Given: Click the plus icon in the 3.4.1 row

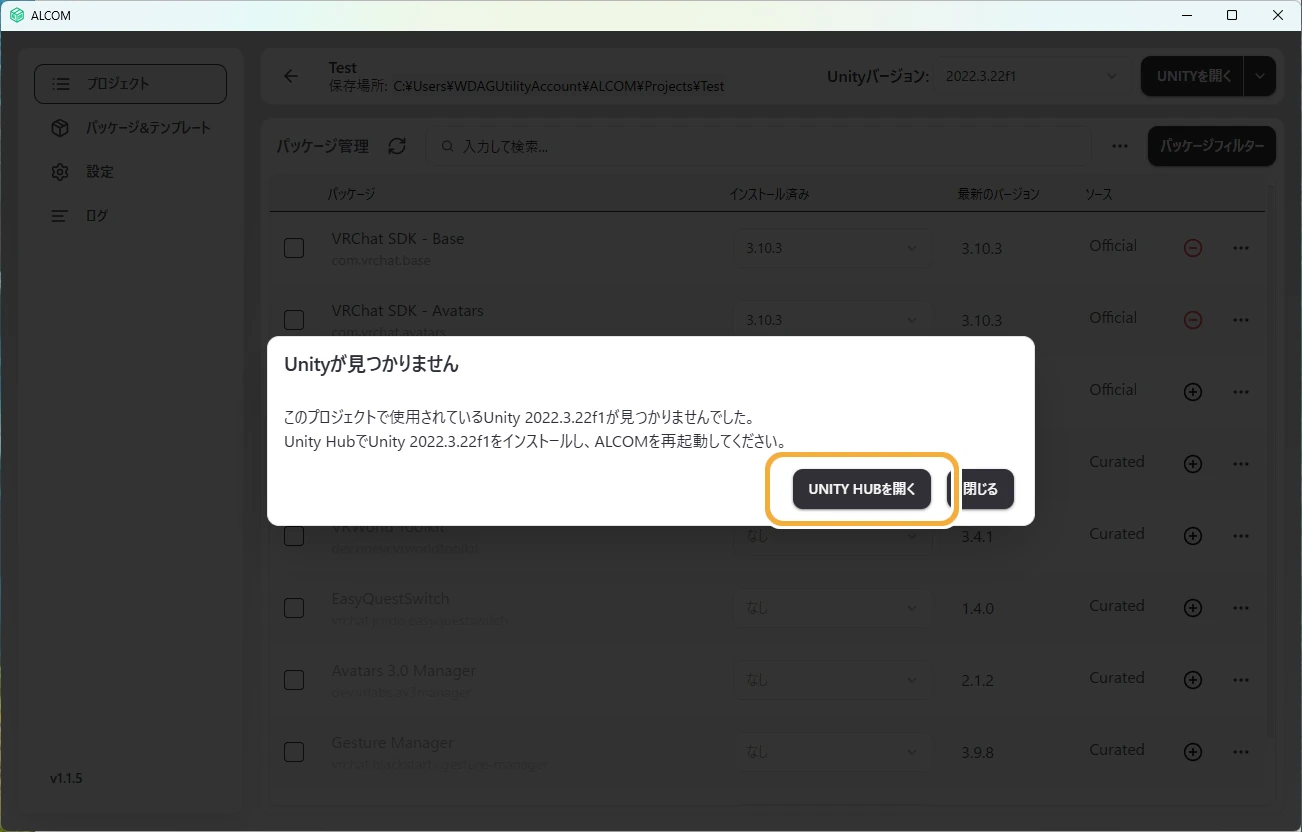Looking at the screenshot, I should pos(1192,536).
